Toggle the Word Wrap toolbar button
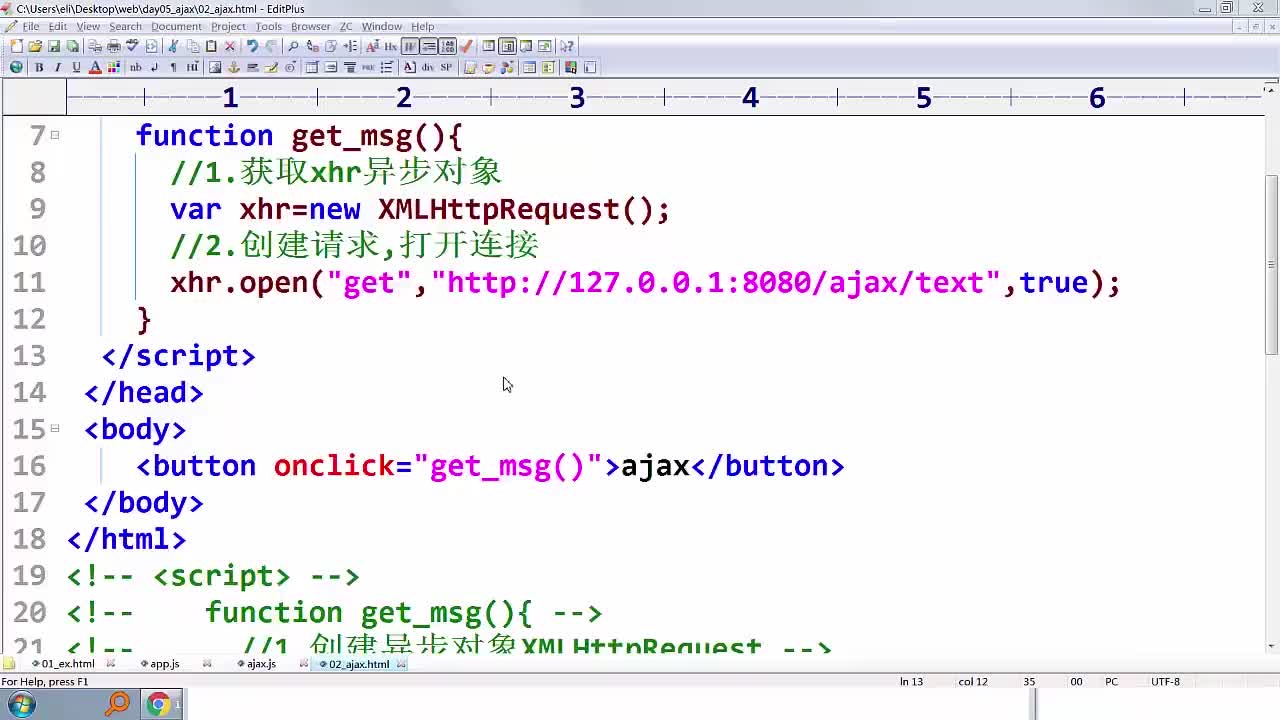The height and width of the screenshot is (720, 1280). (x=410, y=46)
